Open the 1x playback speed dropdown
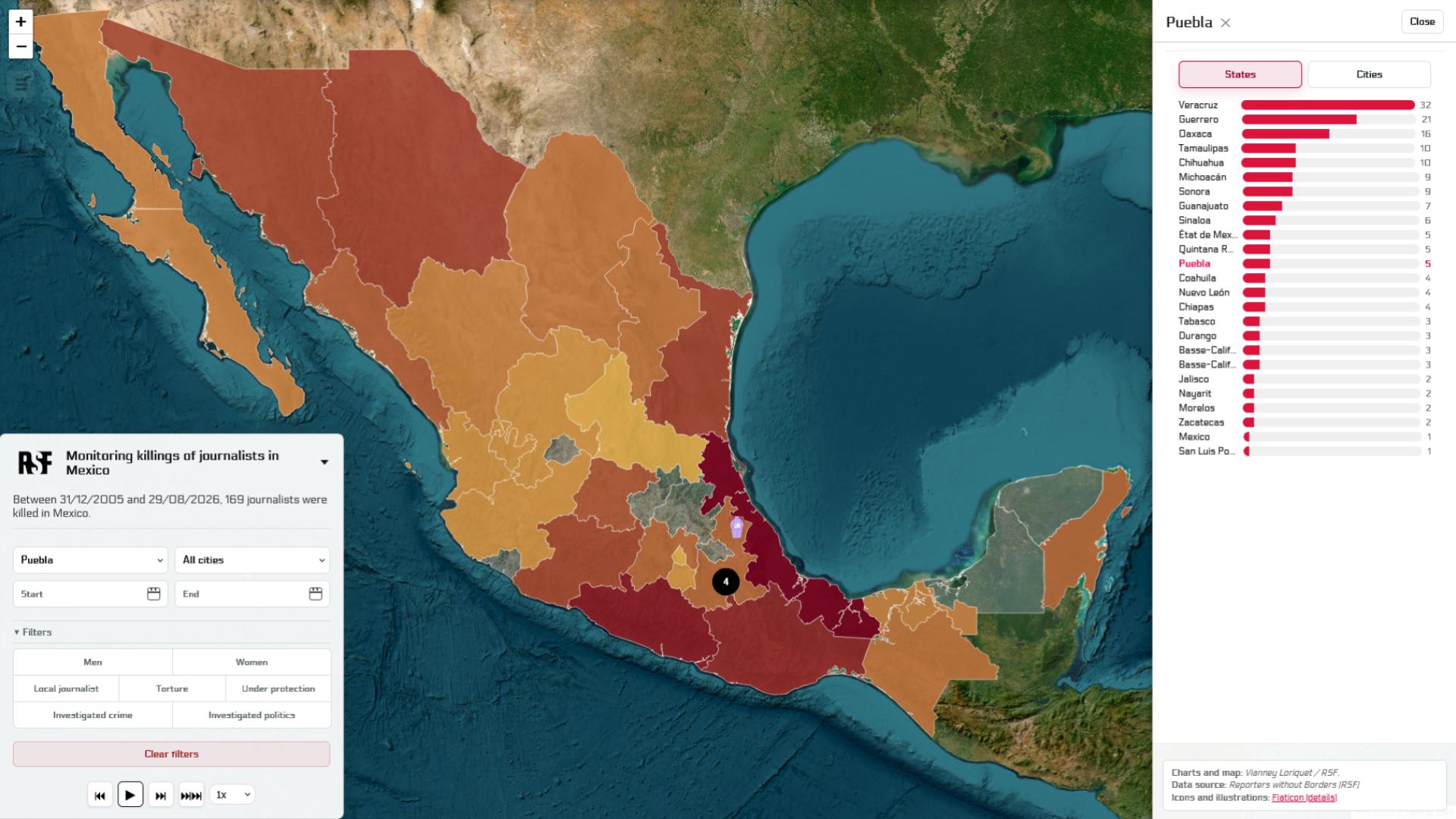 232,795
